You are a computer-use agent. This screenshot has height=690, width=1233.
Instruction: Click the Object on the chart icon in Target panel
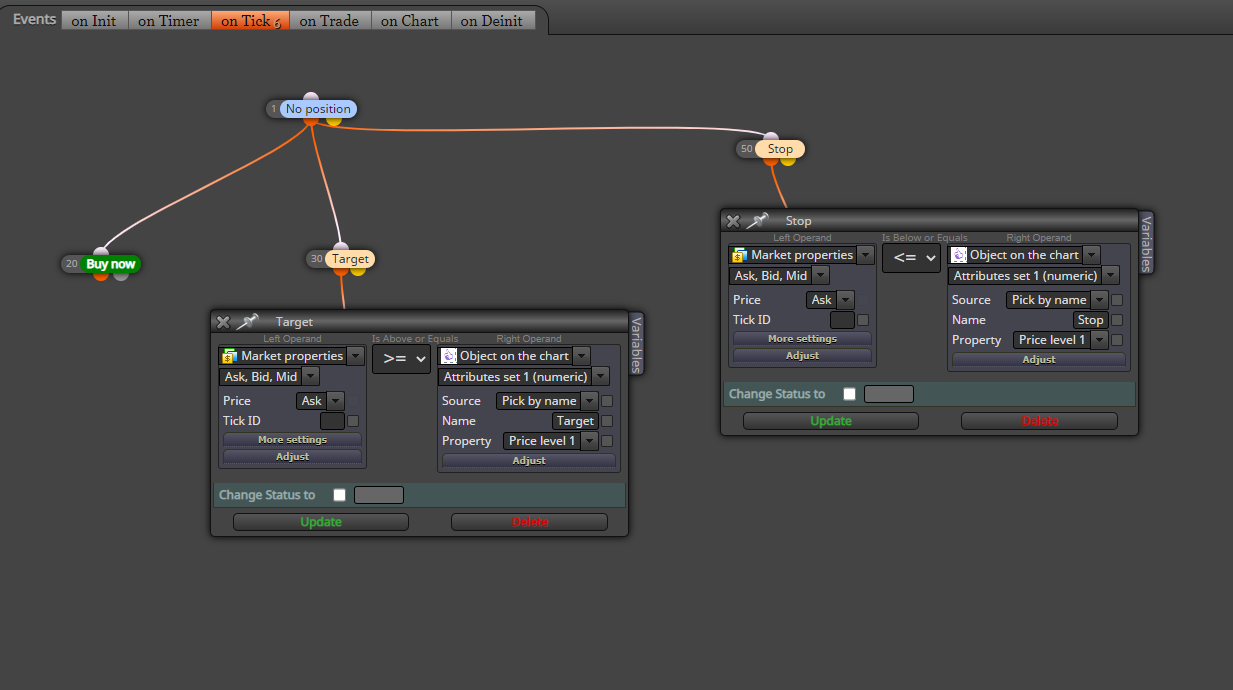click(x=449, y=356)
